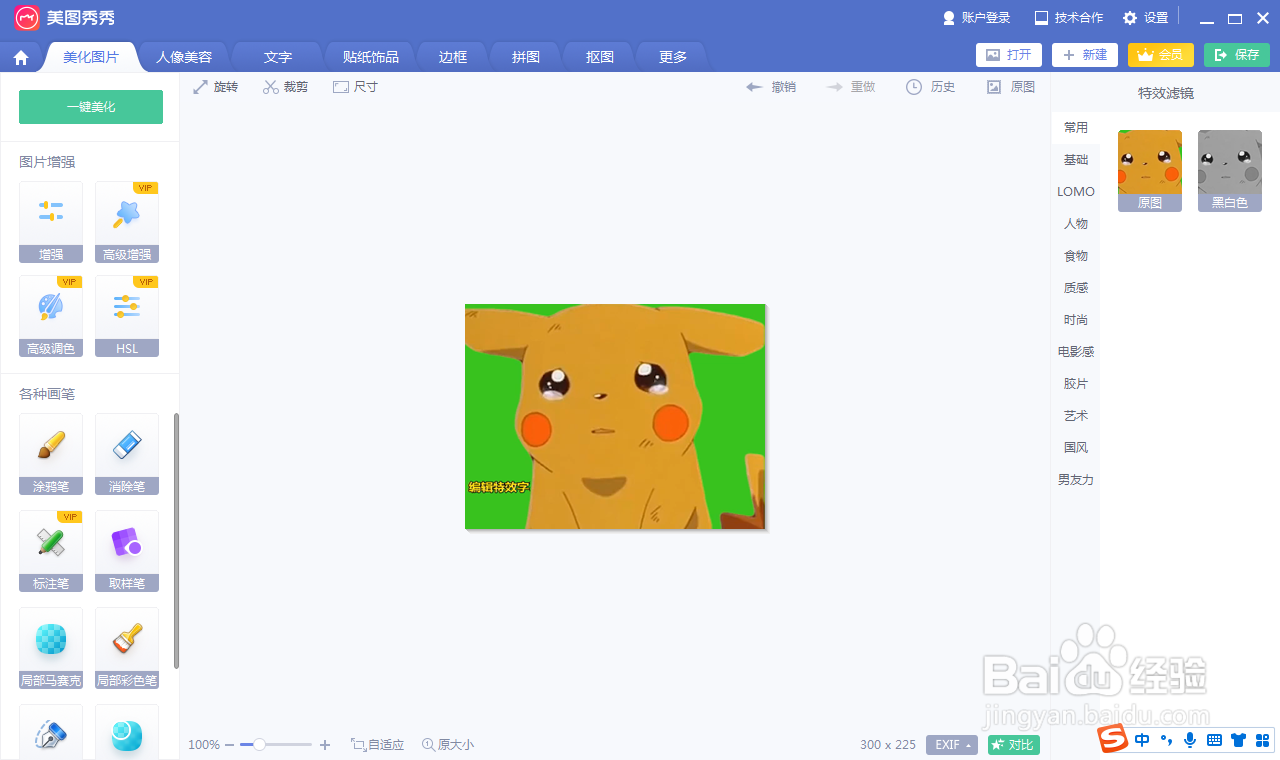Open 设置 settings

point(1146,18)
